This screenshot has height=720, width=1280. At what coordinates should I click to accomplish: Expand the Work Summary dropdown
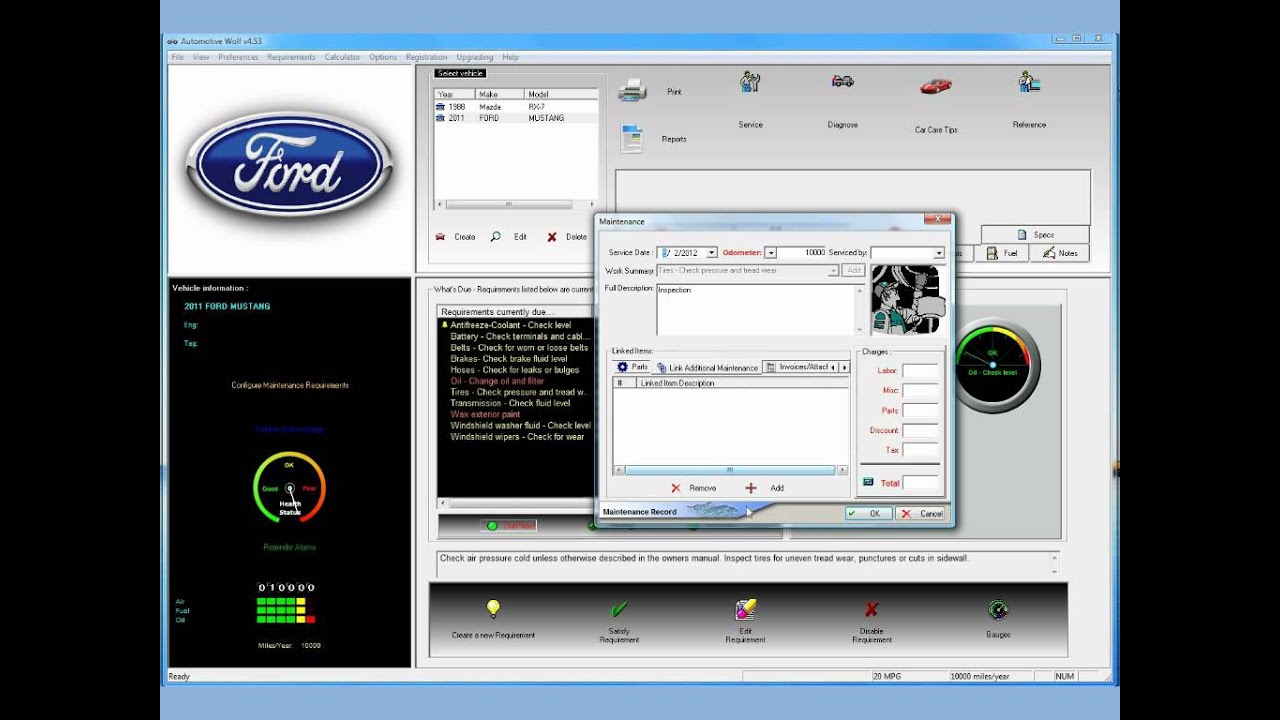click(x=833, y=271)
